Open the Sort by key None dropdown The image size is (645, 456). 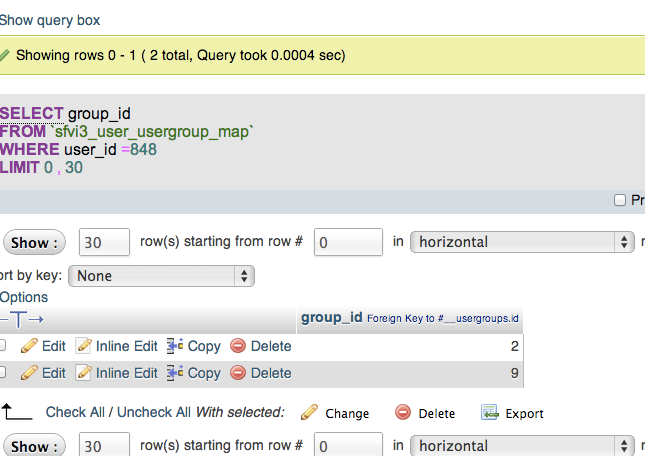coord(161,275)
